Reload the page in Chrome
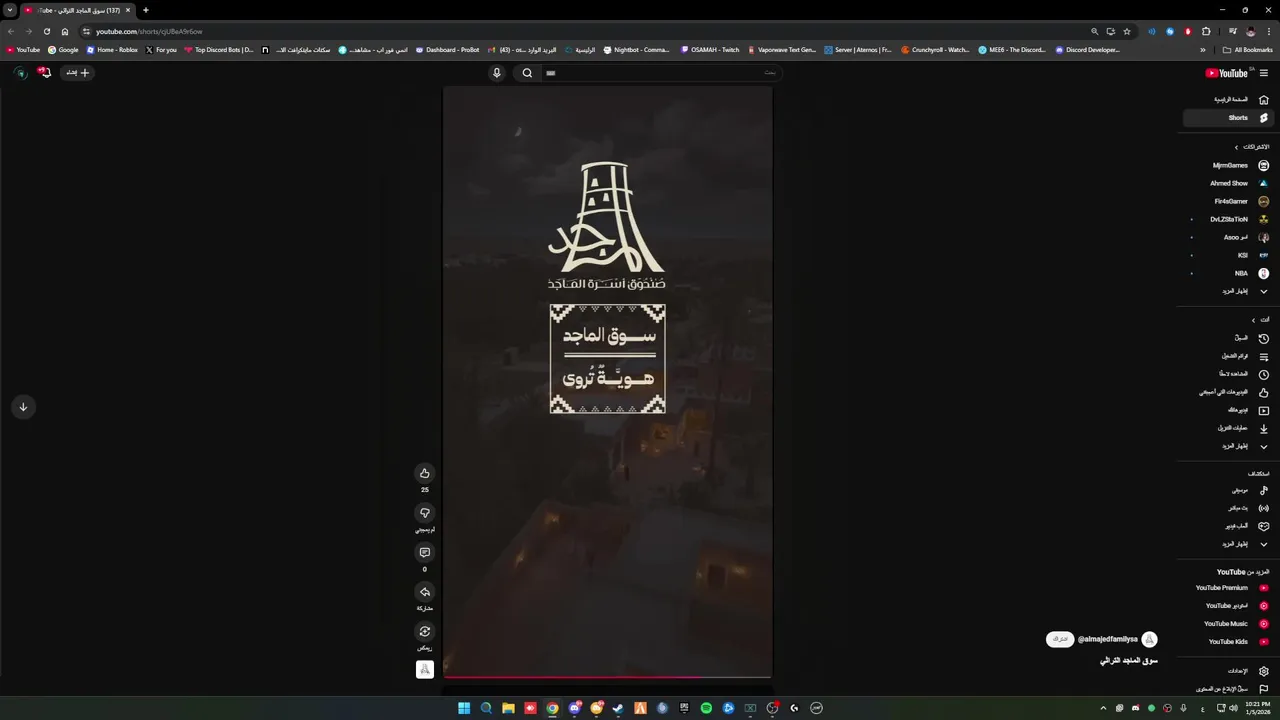The width and height of the screenshot is (1280, 720). tap(46, 31)
